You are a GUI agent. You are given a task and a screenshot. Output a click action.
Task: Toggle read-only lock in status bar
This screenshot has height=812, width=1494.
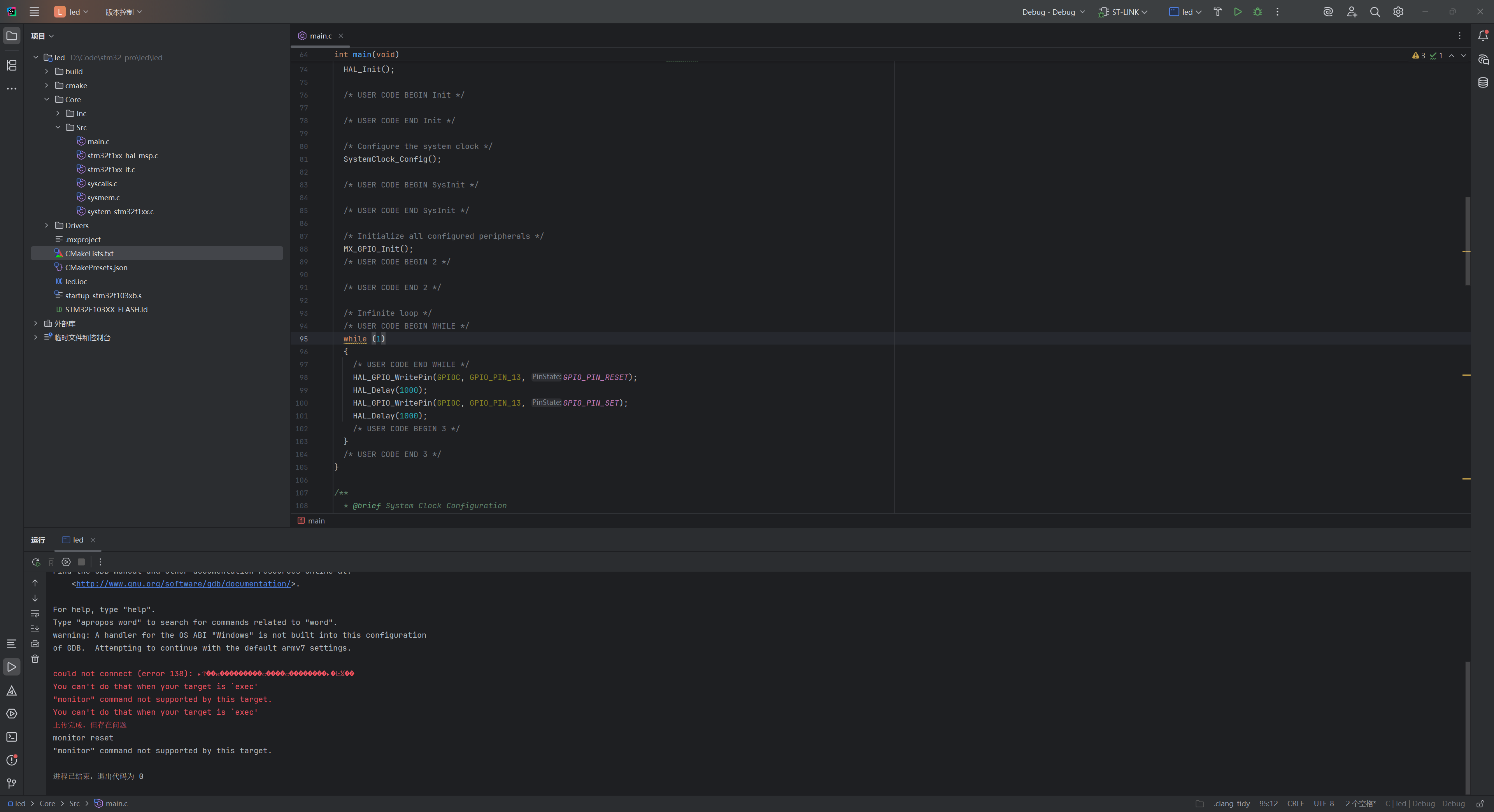click(x=1480, y=803)
